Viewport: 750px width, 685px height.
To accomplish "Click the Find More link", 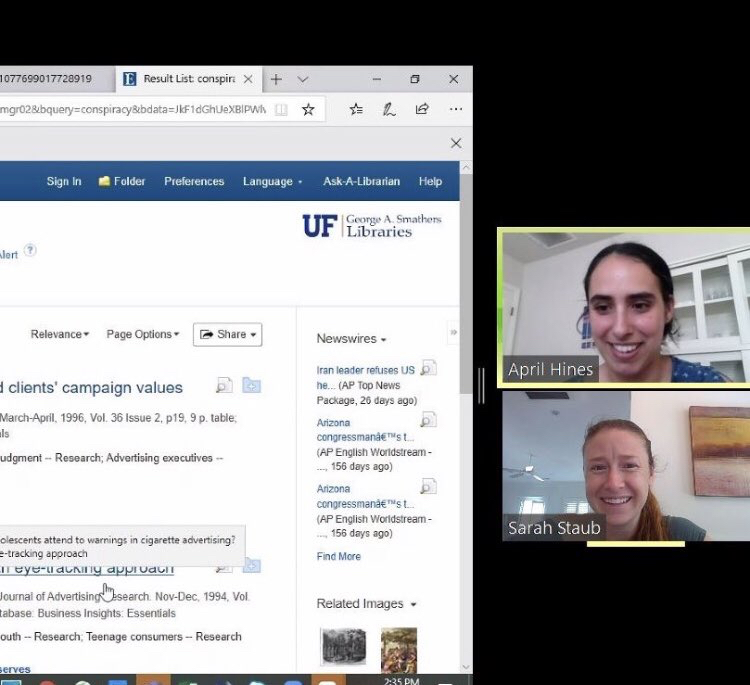I will (x=338, y=556).
